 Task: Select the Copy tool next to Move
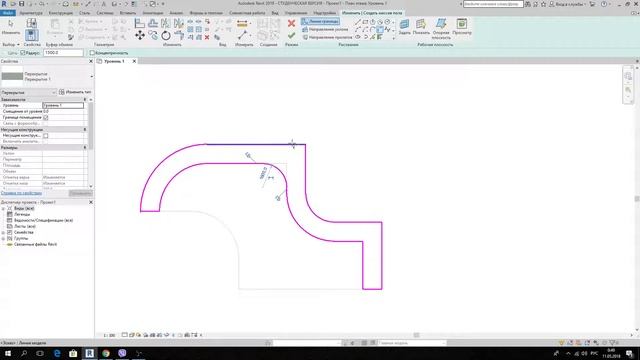153,36
